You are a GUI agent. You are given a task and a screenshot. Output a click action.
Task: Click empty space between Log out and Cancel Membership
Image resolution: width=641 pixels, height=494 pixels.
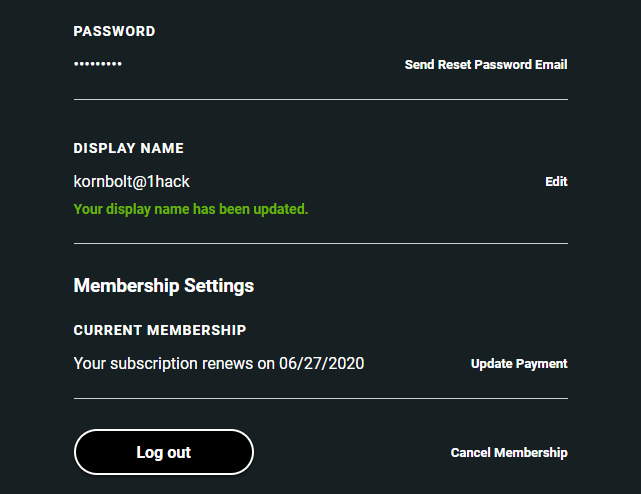click(x=350, y=453)
